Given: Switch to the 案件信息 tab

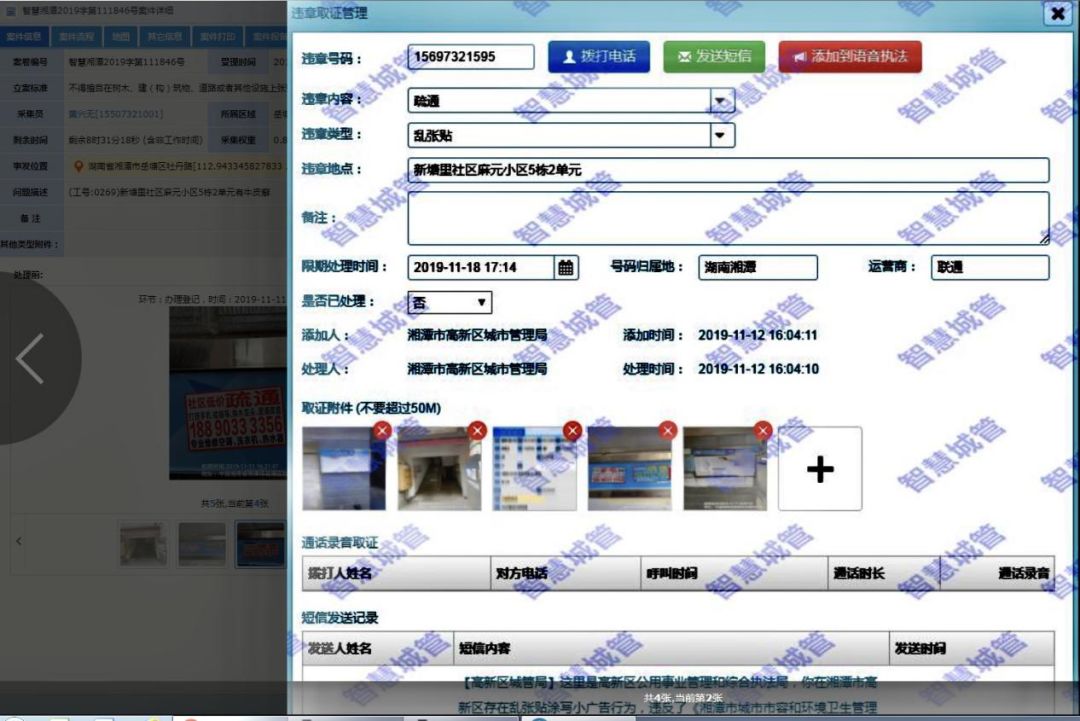Looking at the screenshot, I should coord(25,36).
